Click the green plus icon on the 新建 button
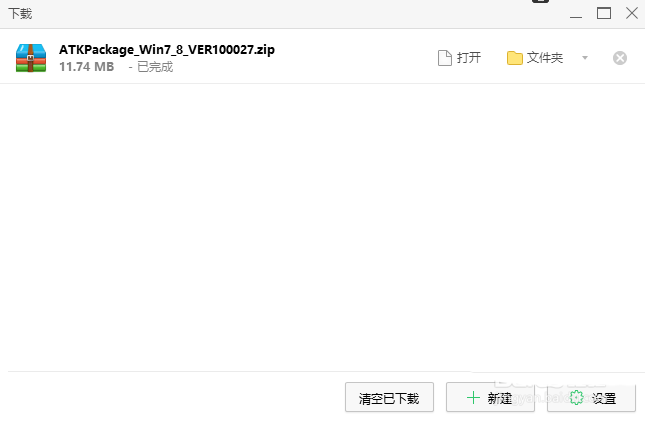The image size is (645, 421). (x=473, y=398)
